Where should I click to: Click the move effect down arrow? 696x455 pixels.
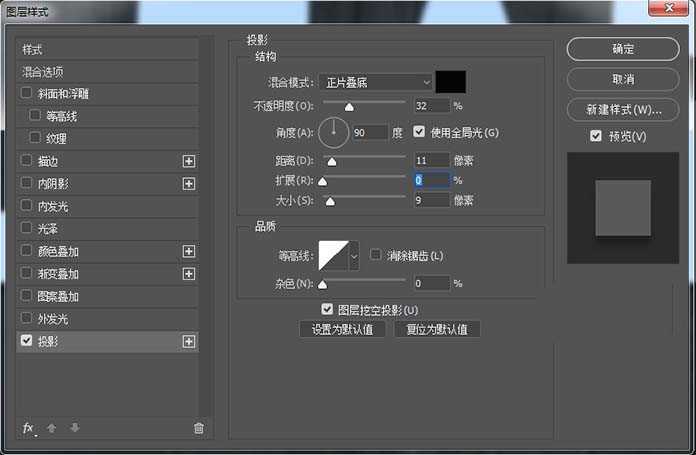click(x=75, y=427)
